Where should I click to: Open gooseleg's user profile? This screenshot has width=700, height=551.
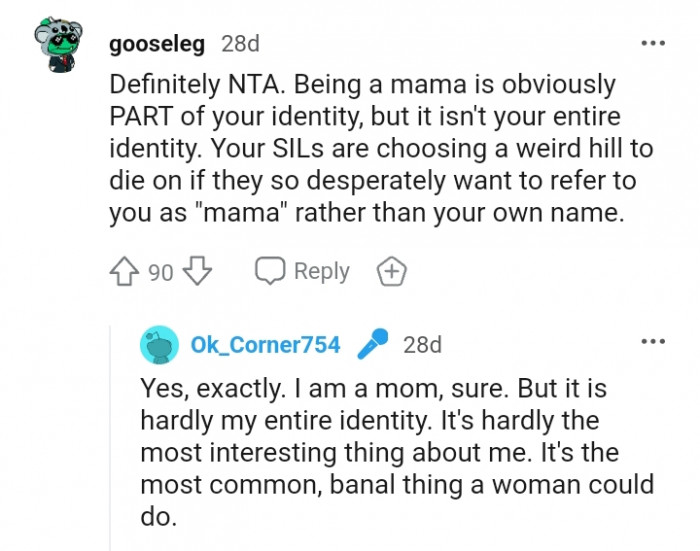[x=157, y=44]
